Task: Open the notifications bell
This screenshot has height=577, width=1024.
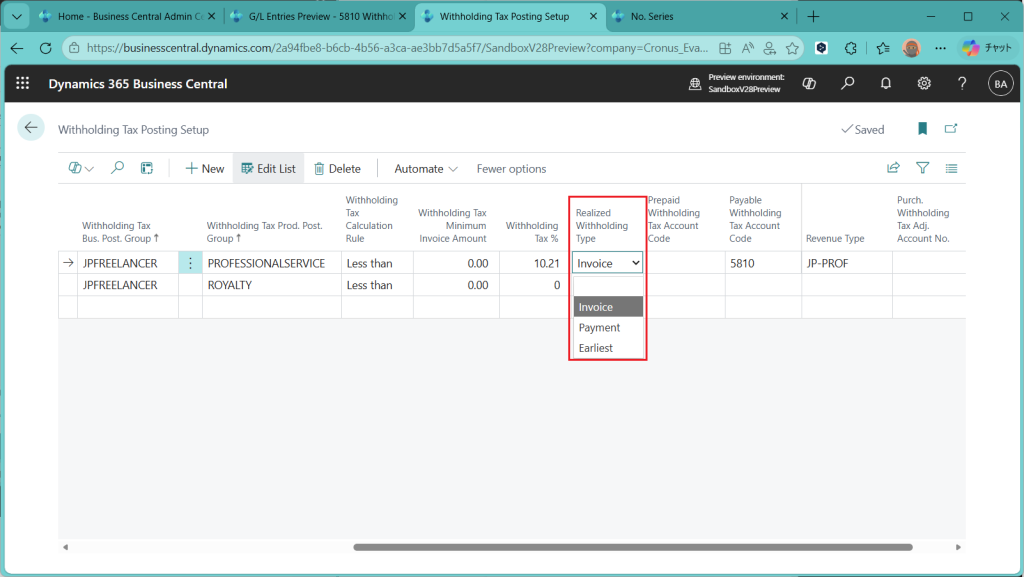Action: tap(886, 84)
